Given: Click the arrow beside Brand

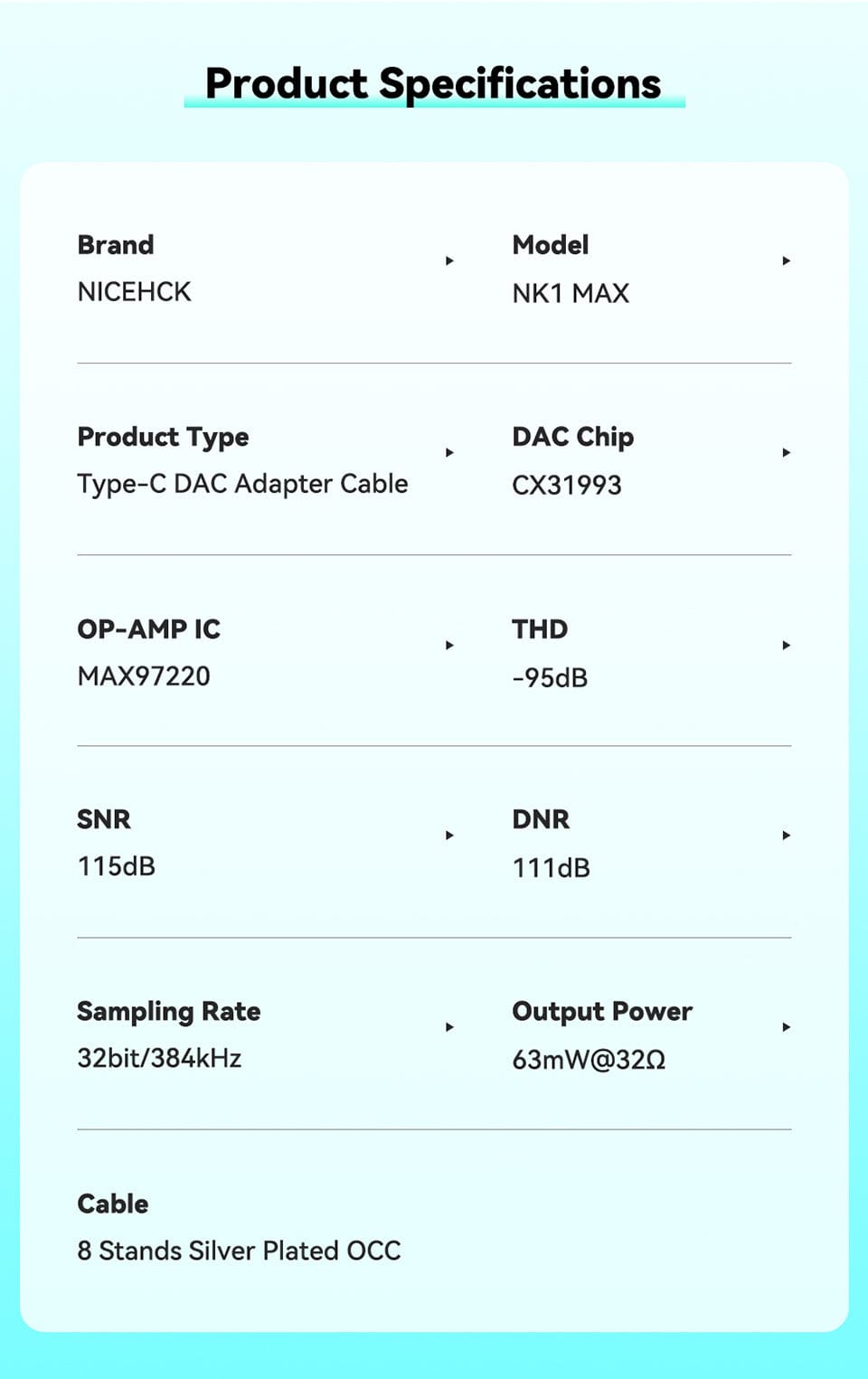Looking at the screenshot, I should coord(449,260).
